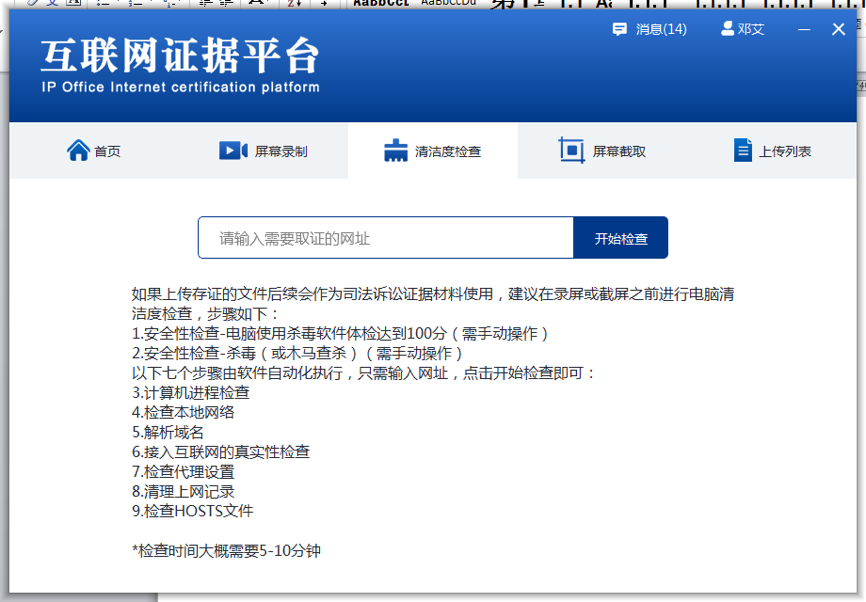Focus the 请输入需要取证的网址 input field

coord(385,238)
